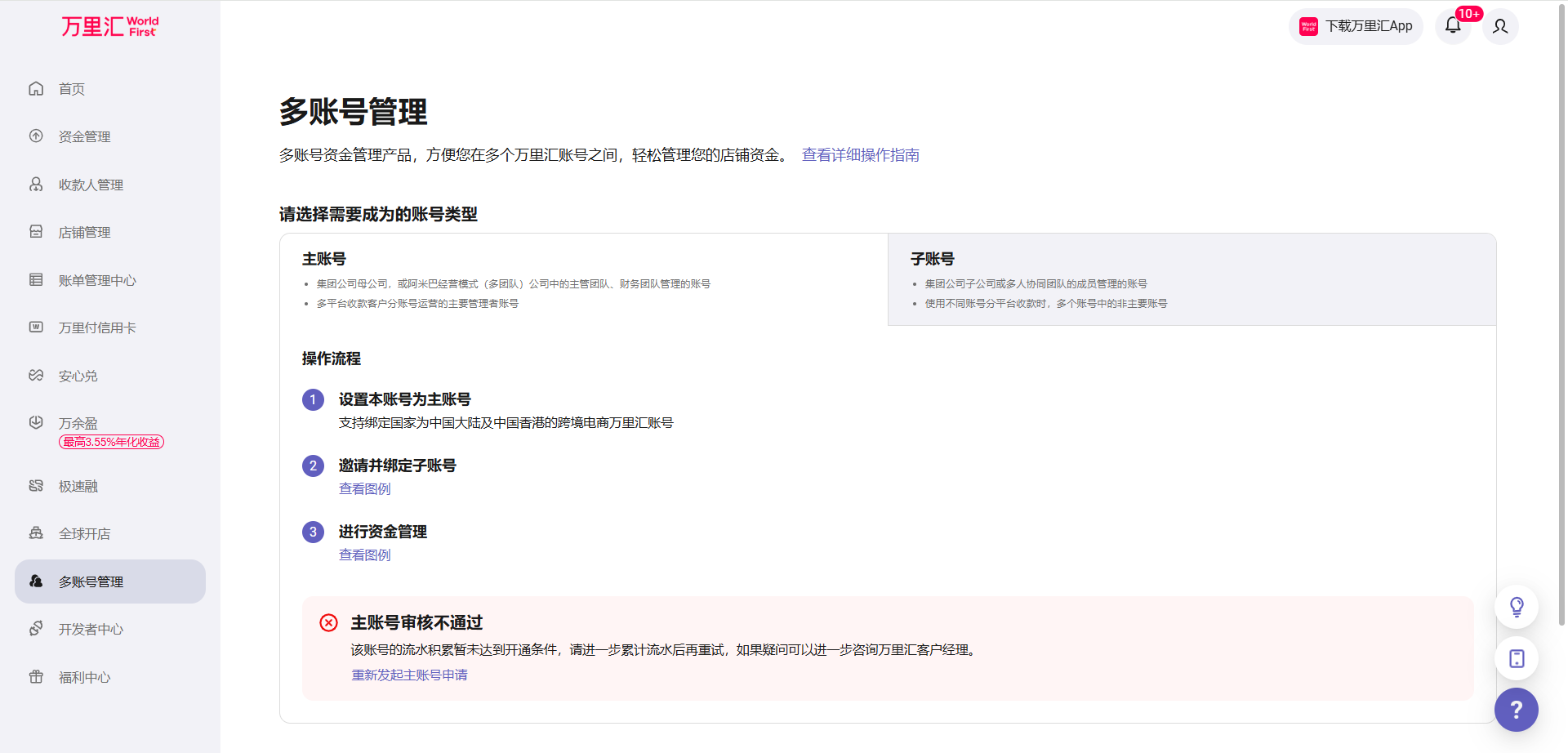Screen dimensions: 1568x753
Task: Switch to the 子账号 account type tab
Action: [x=1191, y=279]
